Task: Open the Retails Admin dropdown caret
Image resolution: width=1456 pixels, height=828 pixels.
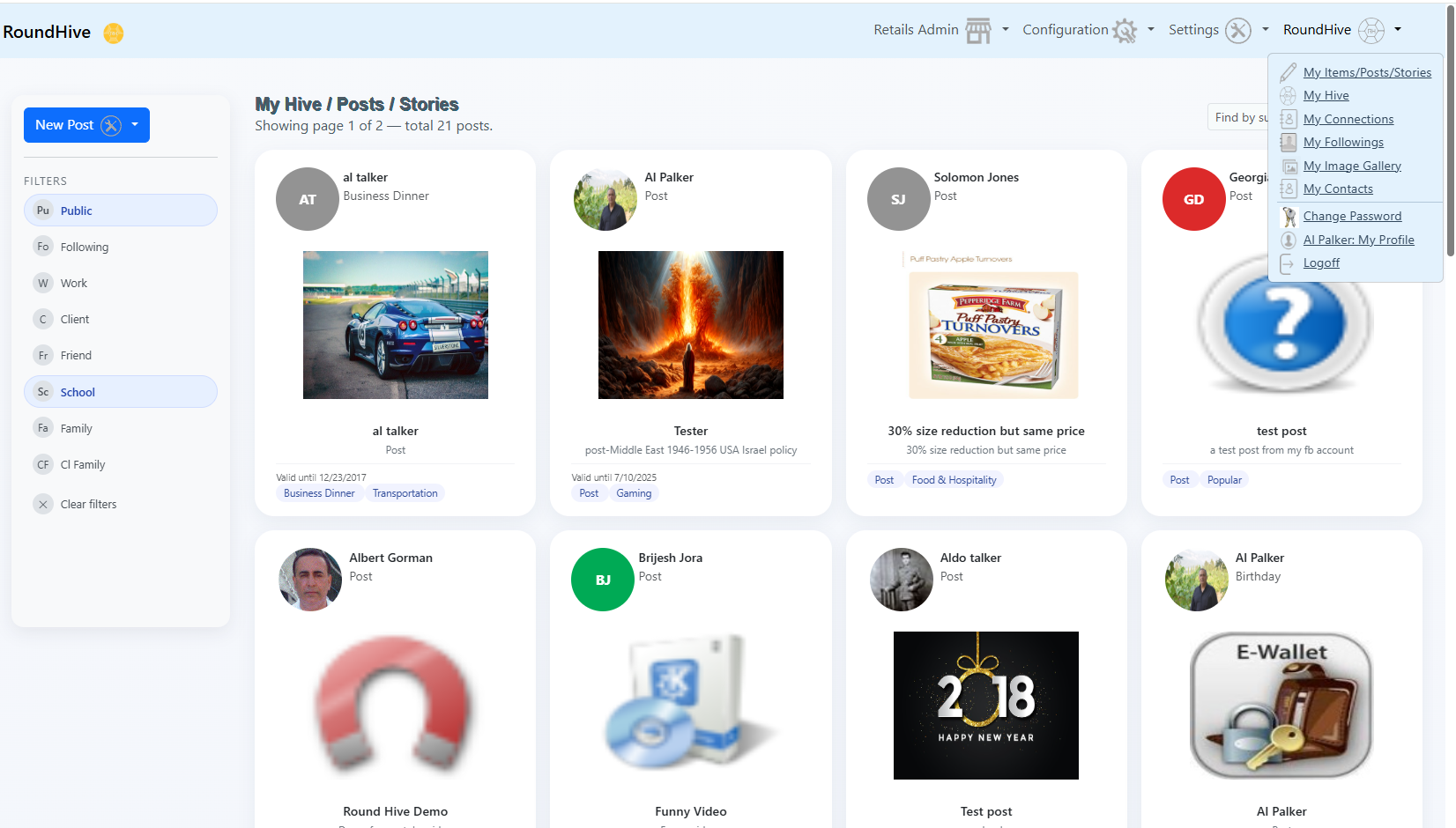Action: coord(1006,30)
